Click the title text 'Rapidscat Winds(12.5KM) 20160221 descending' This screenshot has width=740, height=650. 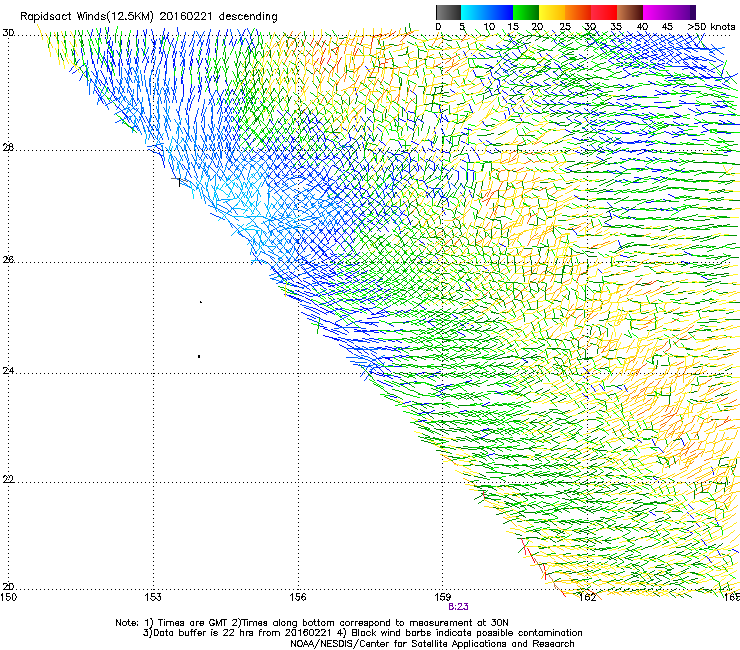149,16
